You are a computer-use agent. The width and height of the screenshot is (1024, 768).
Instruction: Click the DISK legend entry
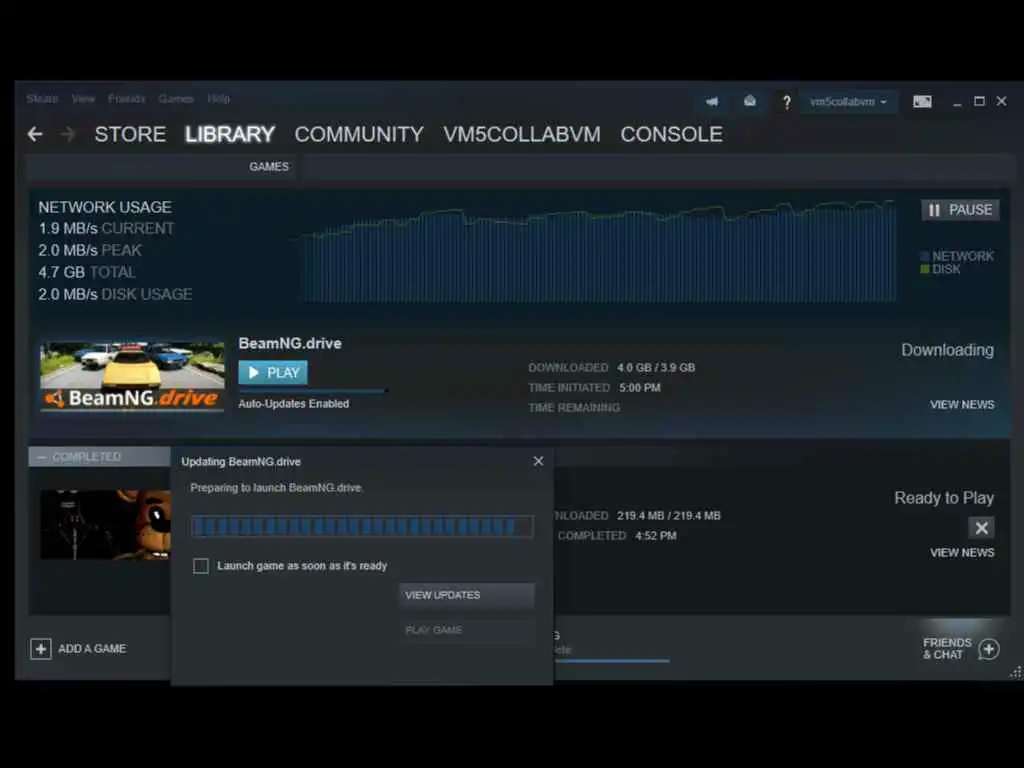pos(940,269)
